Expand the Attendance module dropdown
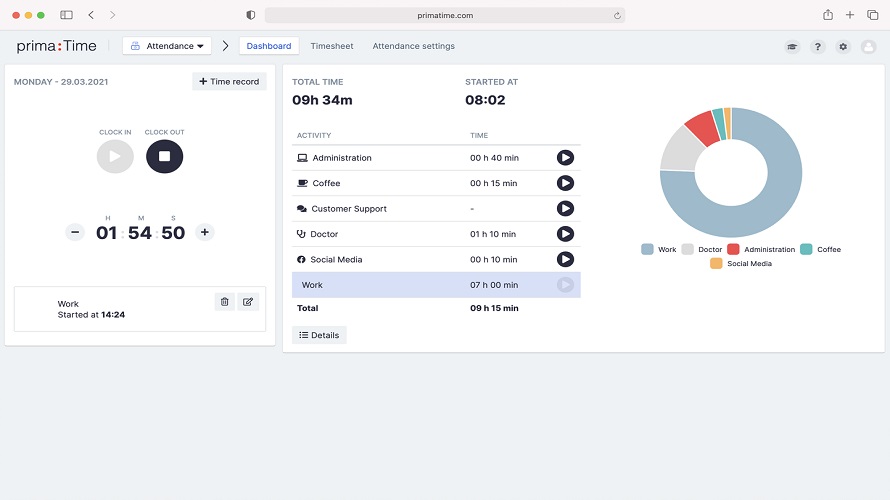 pyautogui.click(x=167, y=46)
